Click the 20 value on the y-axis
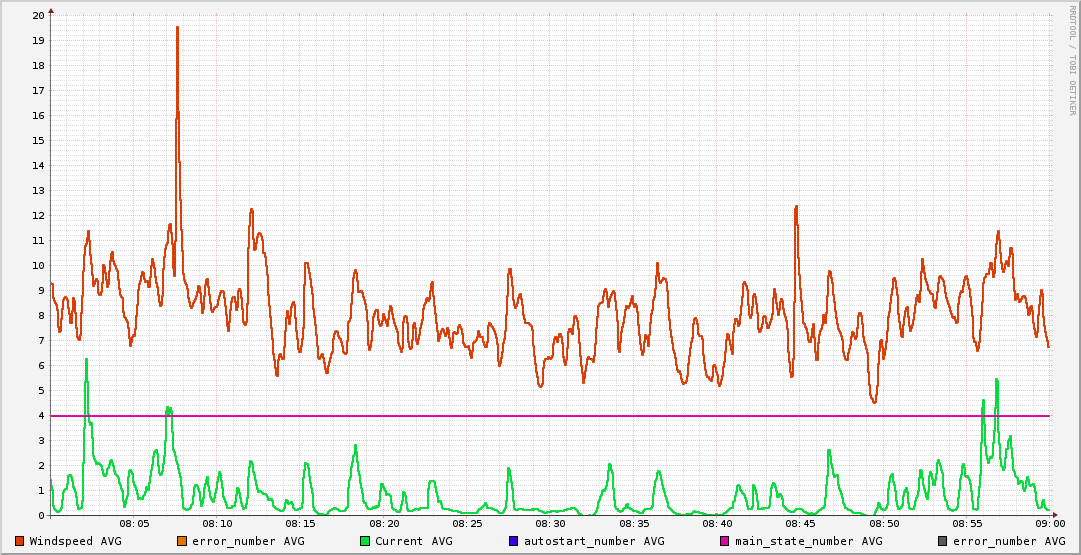Screen dimensions: 1081x555 coord(38,16)
